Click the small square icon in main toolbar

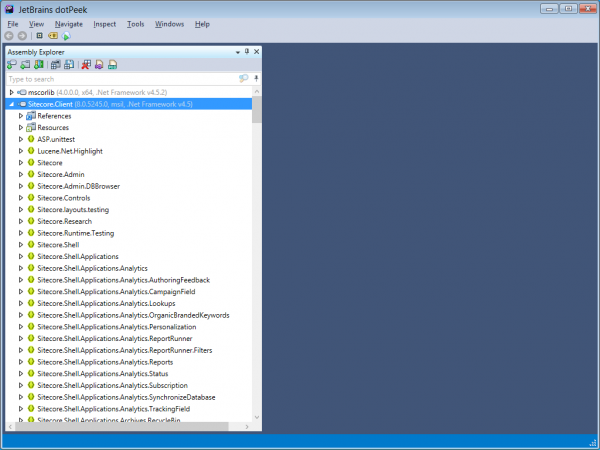click(x=39, y=36)
